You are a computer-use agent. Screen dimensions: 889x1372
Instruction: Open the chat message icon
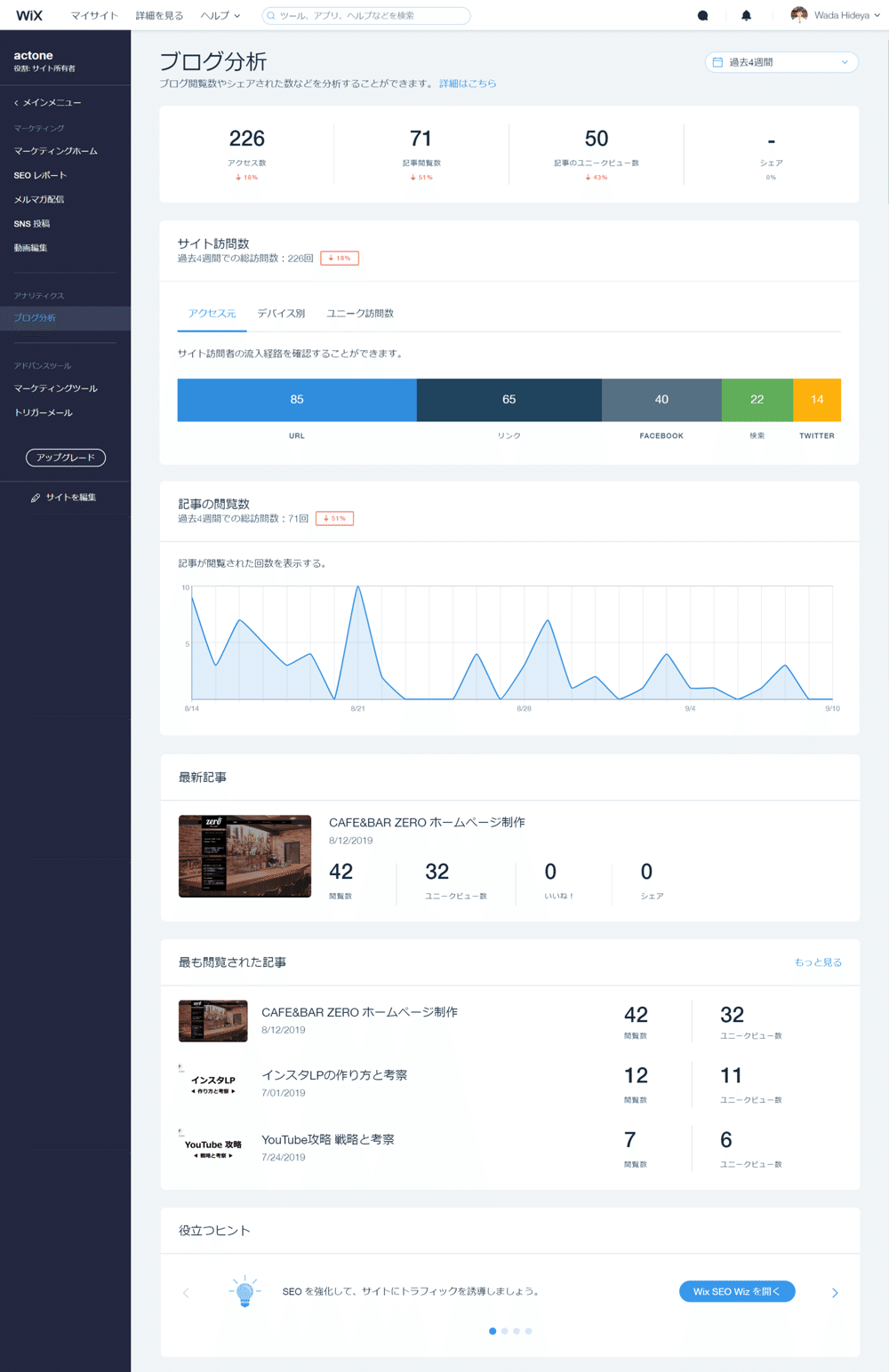tap(702, 15)
